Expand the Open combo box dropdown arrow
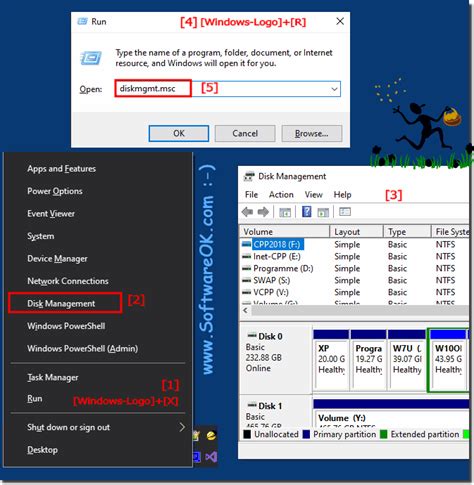Image resolution: width=474 pixels, height=485 pixels. 334,89
